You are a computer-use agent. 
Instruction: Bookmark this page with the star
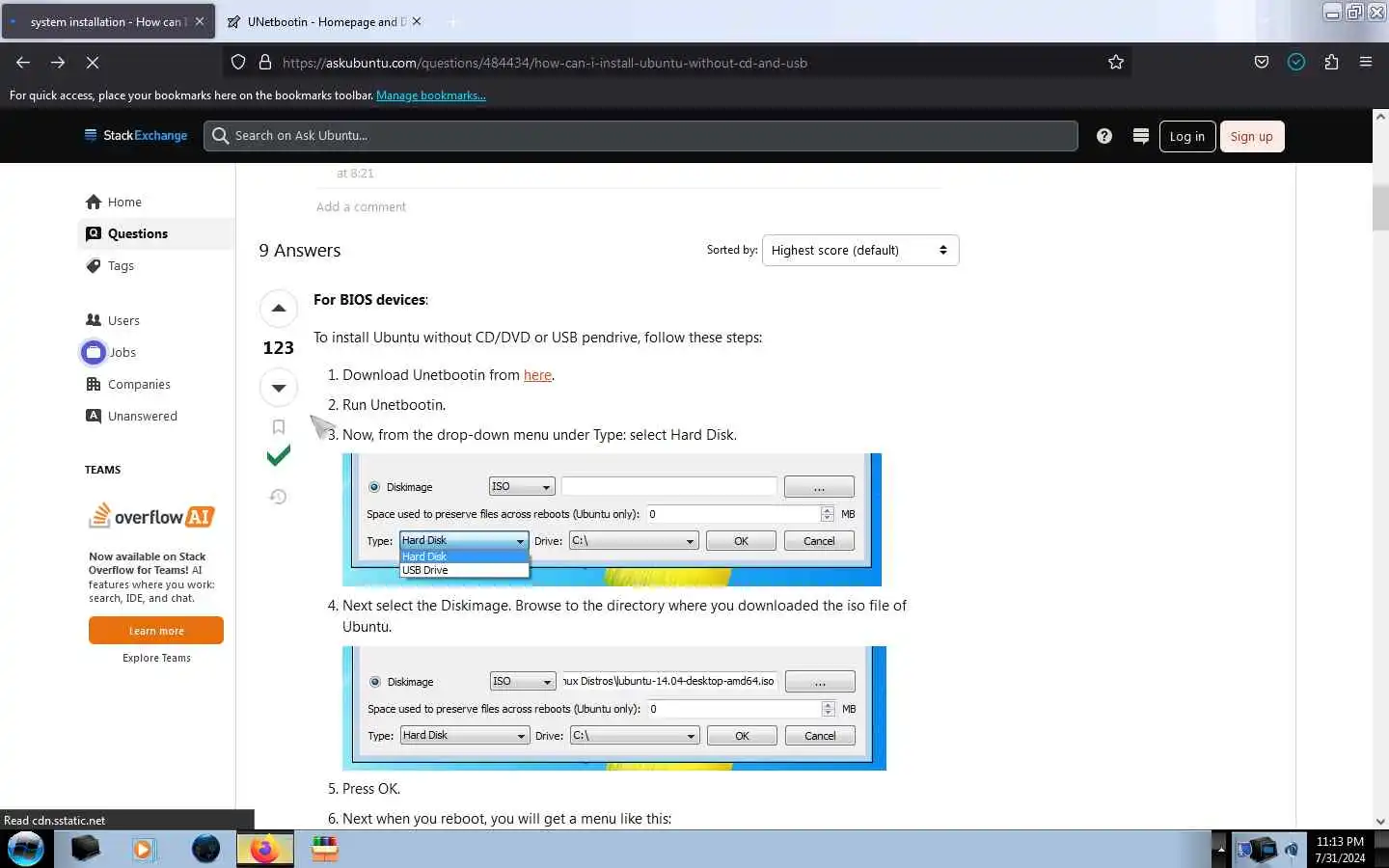(1116, 62)
